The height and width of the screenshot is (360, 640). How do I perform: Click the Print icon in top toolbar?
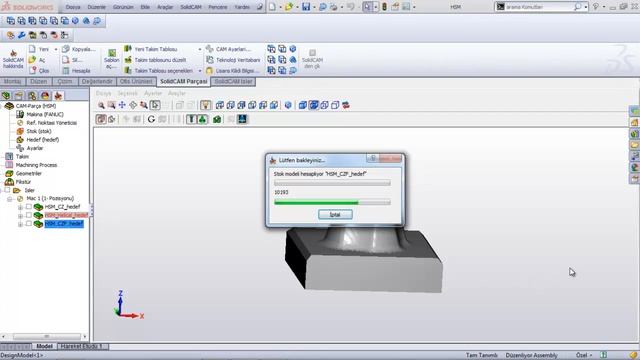(x=334, y=7)
